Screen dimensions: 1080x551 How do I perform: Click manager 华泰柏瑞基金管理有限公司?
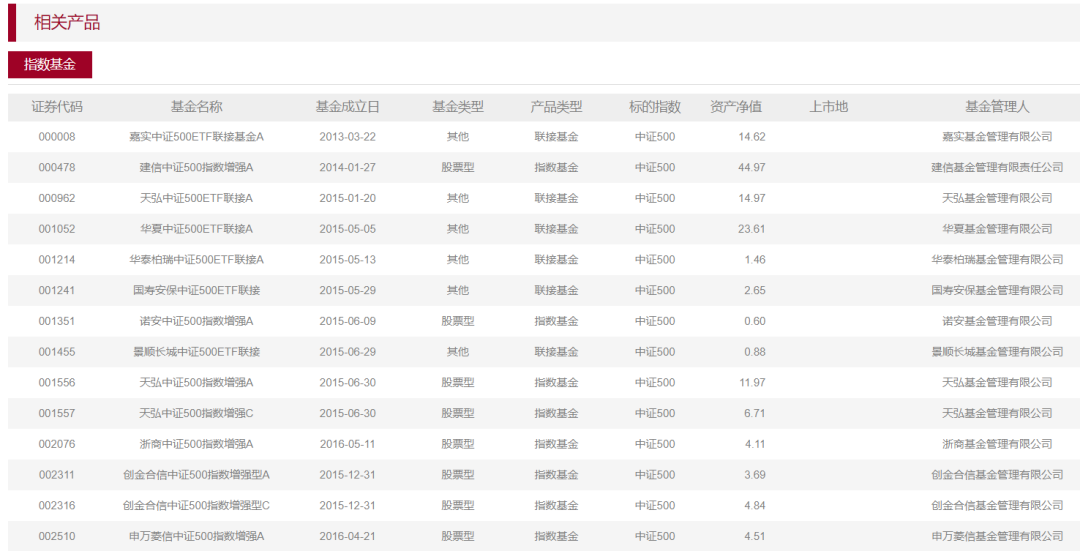(x=997, y=260)
